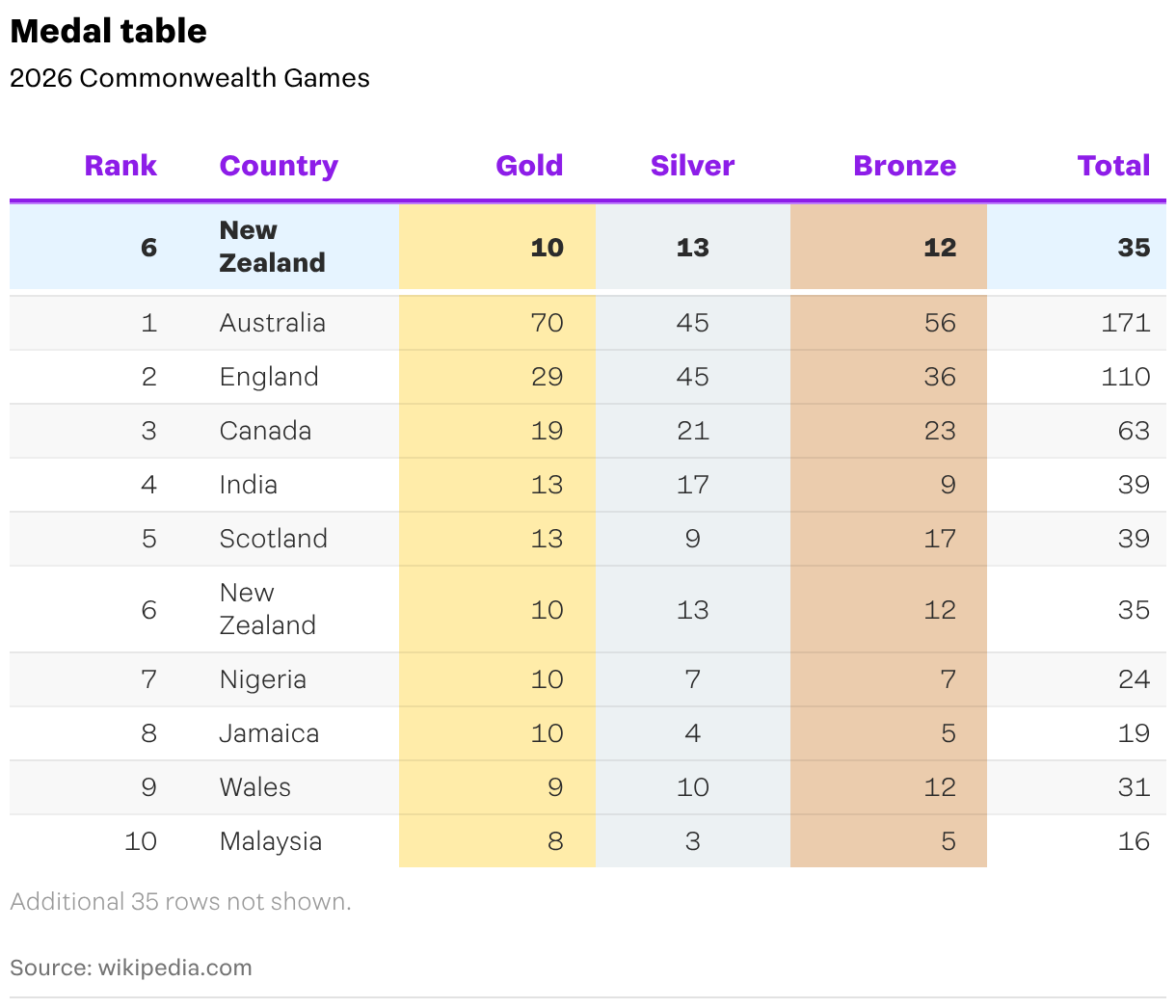The height and width of the screenshot is (1008, 1176).
Task: Select the Wales row name
Action: 255,787
